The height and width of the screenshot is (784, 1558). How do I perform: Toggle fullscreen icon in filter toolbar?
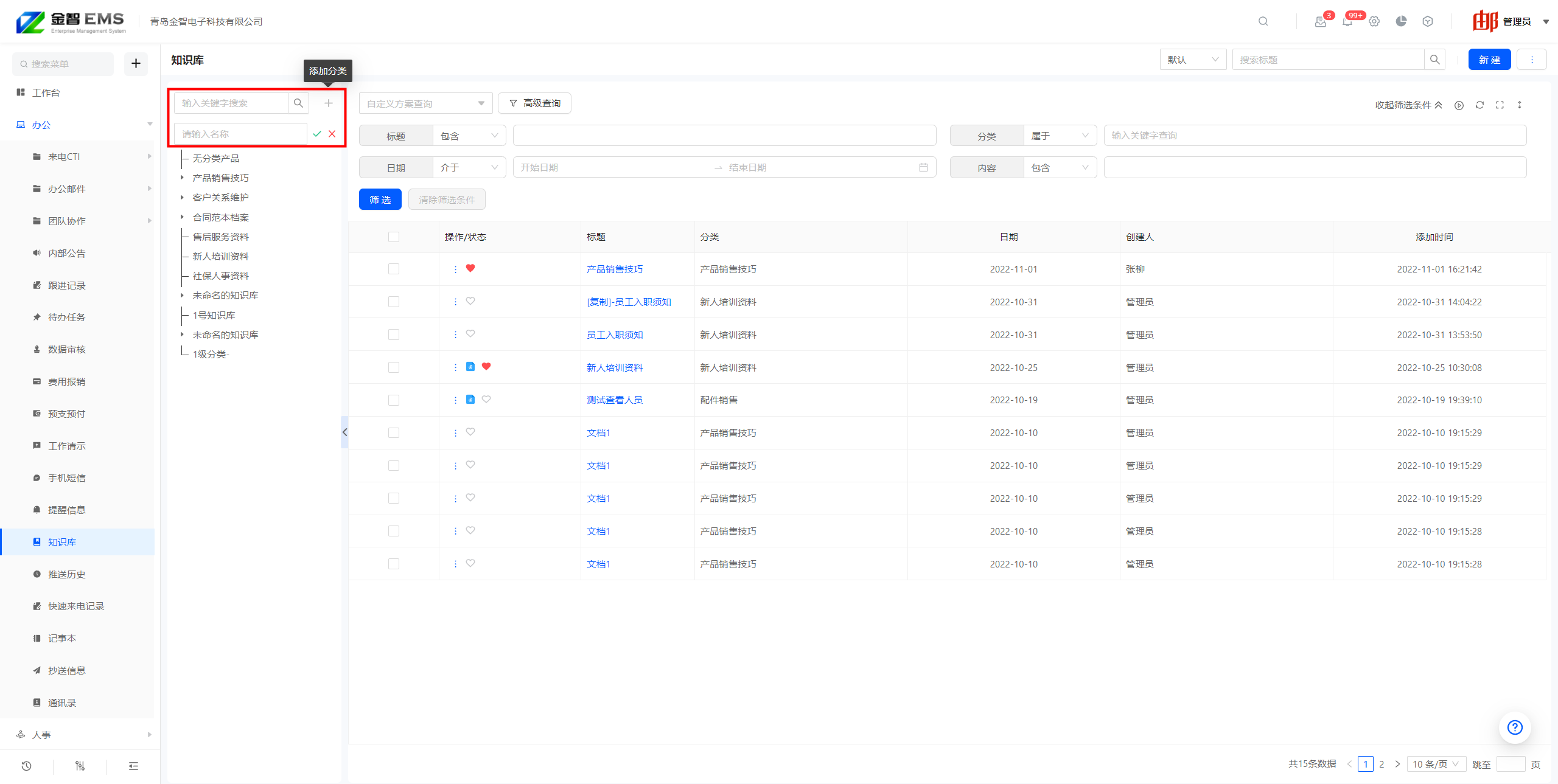[1500, 105]
